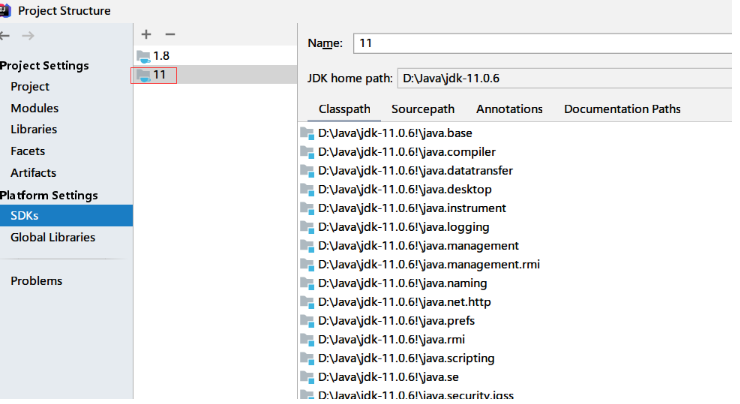Click folder icon of java.compiler entry
Screen dimensions: 740x404
[x=307, y=152]
